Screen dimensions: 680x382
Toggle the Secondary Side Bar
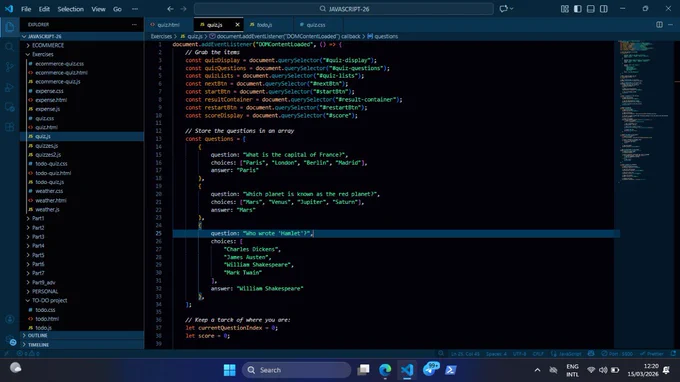click(x=604, y=9)
